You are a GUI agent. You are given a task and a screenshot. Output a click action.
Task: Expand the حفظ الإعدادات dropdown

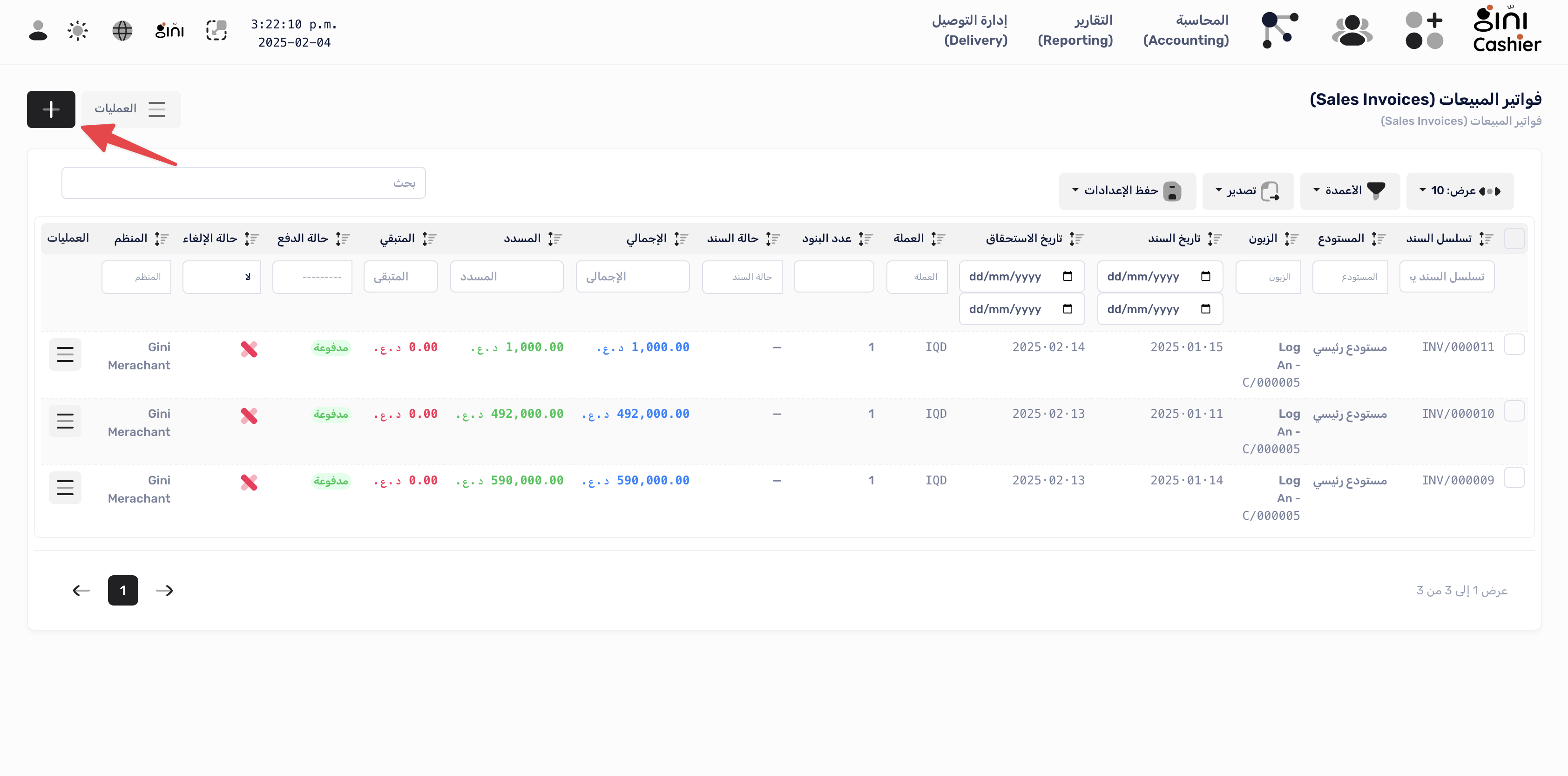tap(1127, 191)
